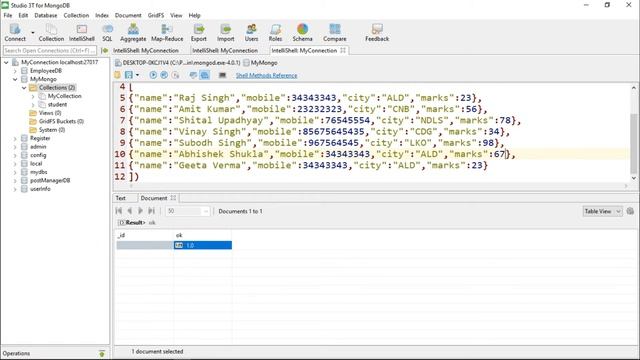Image resolution: width=640 pixels, height=360 pixels.
Task: Click the Operations panel green icon
Action: coord(102,353)
